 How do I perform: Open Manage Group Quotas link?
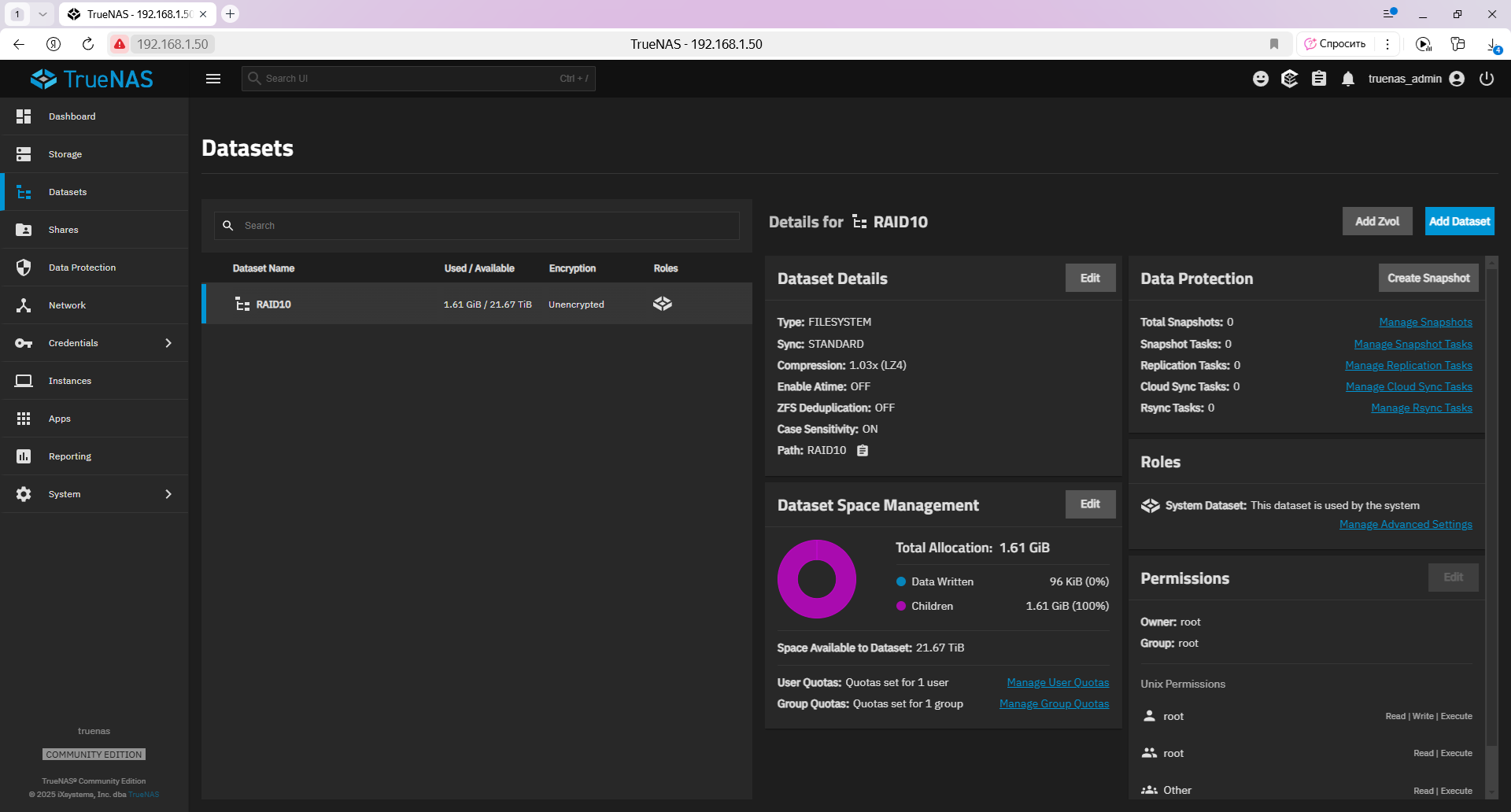[1054, 704]
